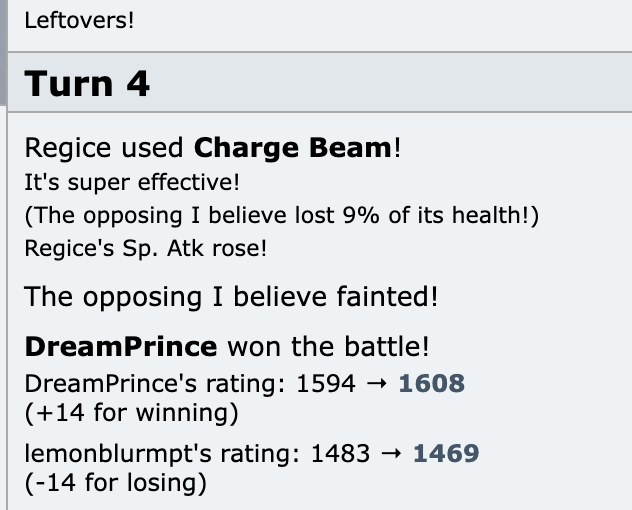Click the arrow between 1483 and 1469
632x510 pixels.
391,454
